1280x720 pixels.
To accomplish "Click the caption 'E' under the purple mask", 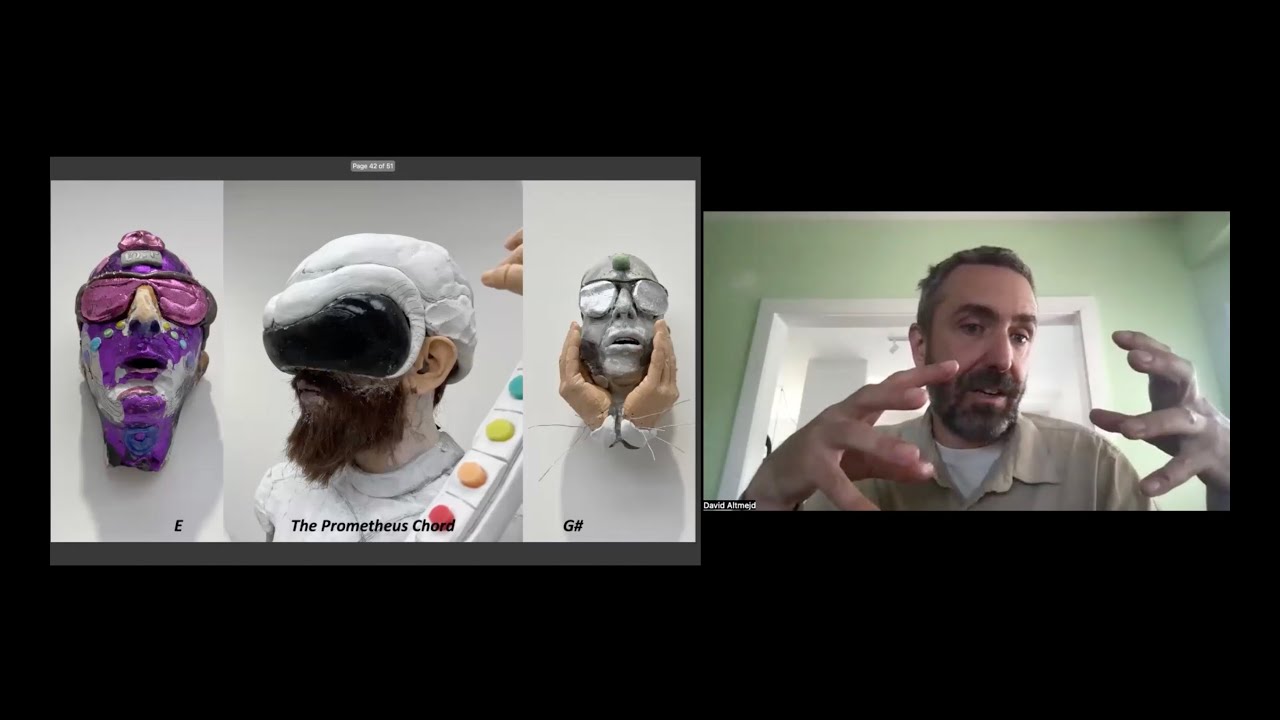I will pos(178,525).
